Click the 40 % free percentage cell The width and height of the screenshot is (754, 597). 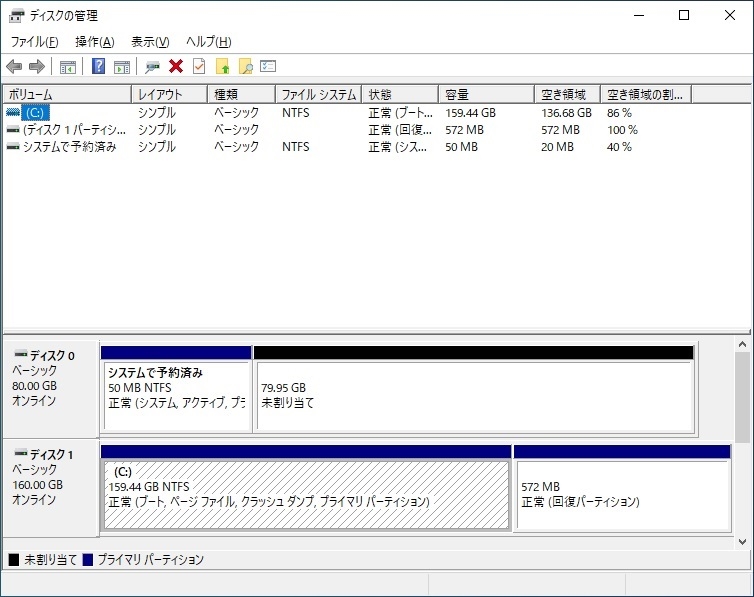point(619,146)
